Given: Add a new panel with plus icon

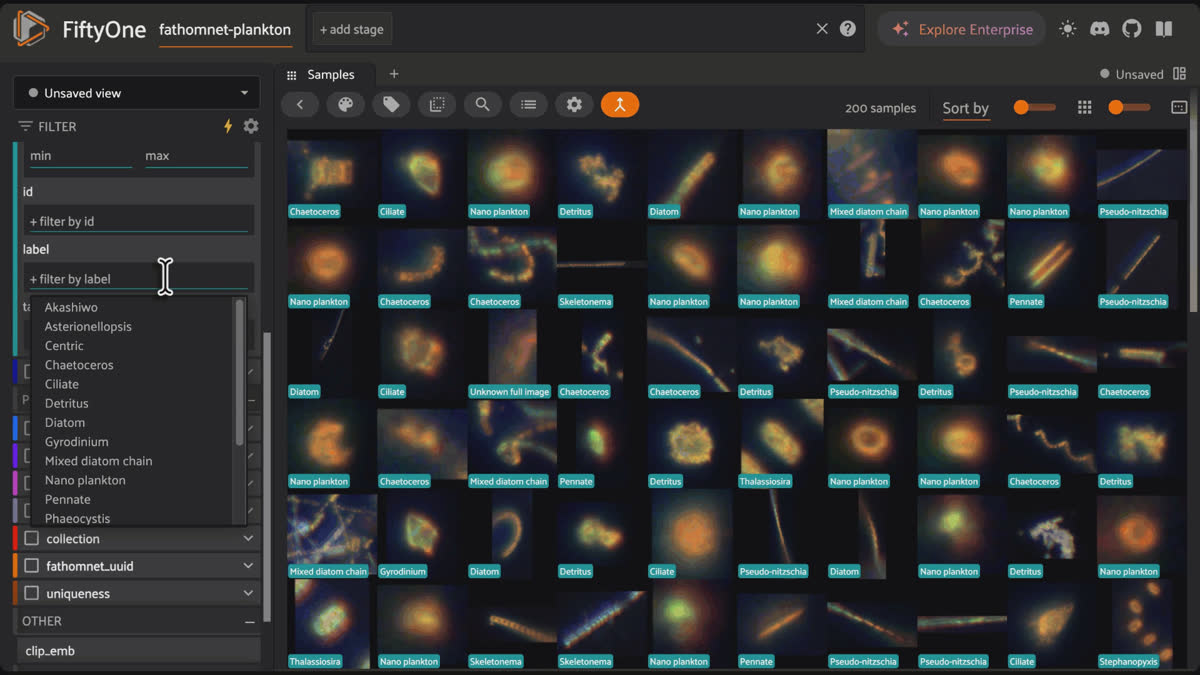Looking at the screenshot, I should [x=394, y=74].
